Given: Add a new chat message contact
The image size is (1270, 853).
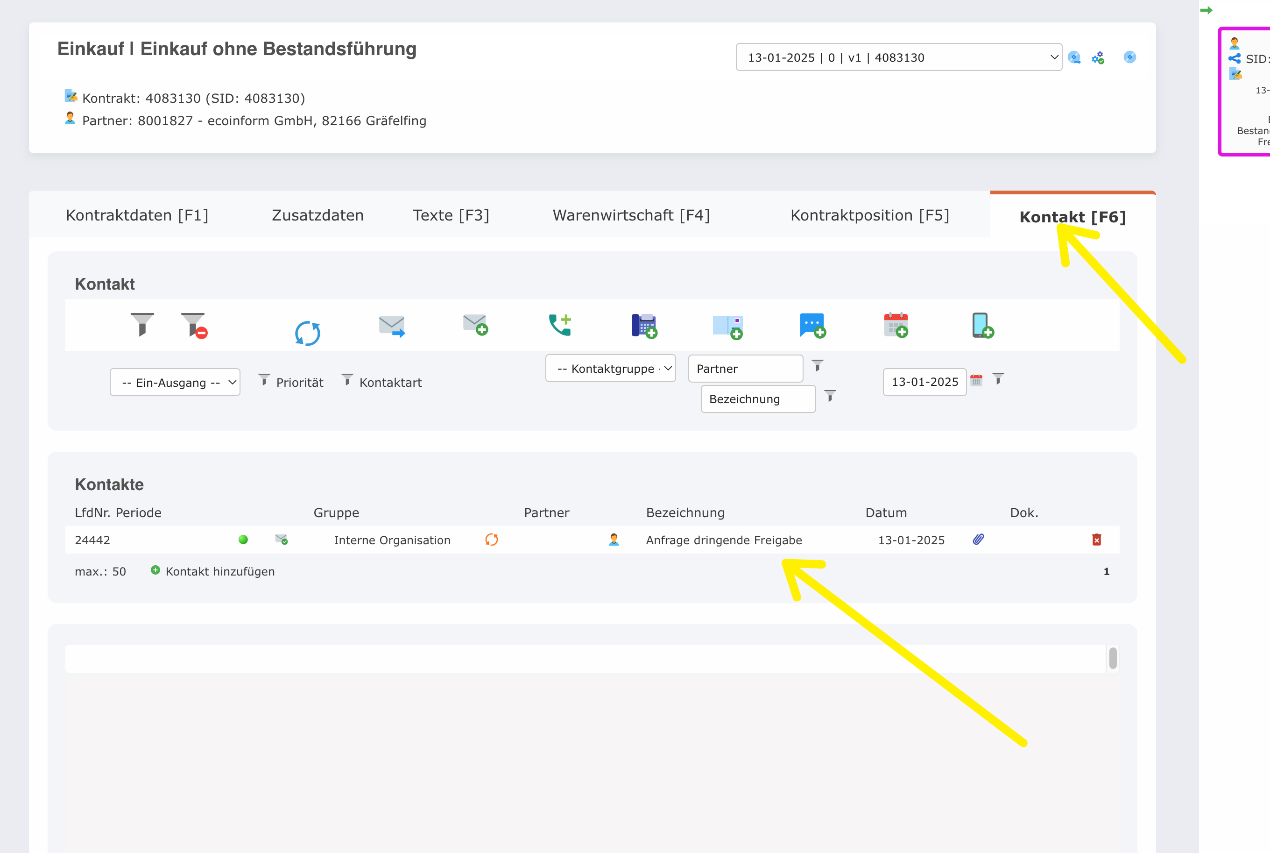Looking at the screenshot, I should coord(812,325).
